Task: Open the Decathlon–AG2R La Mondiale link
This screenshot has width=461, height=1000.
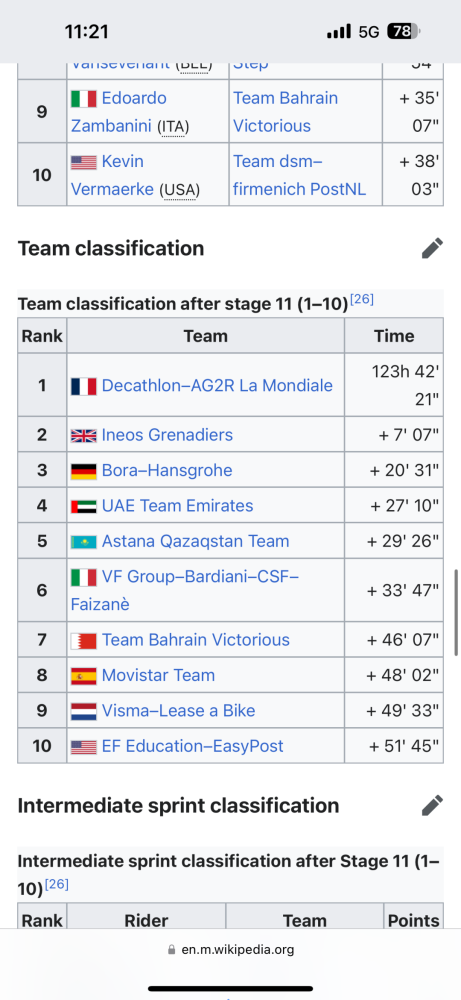Action: [x=217, y=386]
